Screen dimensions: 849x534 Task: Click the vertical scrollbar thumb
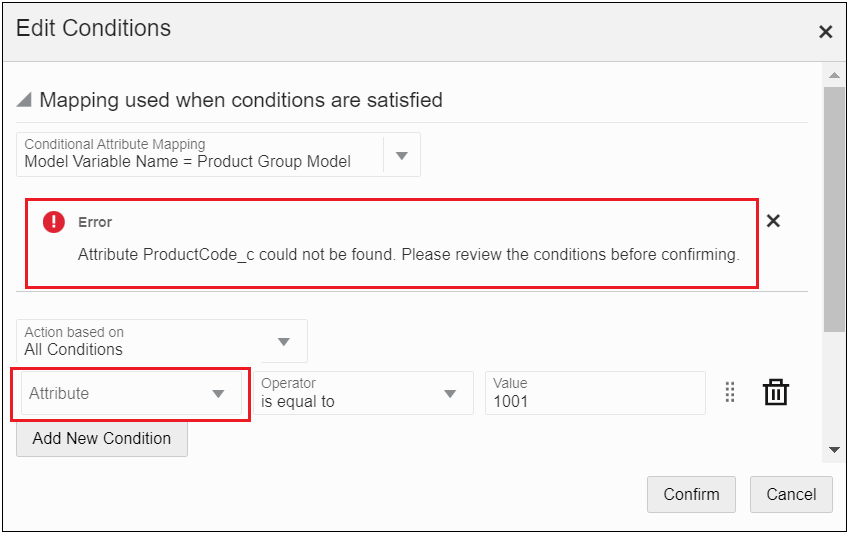click(834, 208)
